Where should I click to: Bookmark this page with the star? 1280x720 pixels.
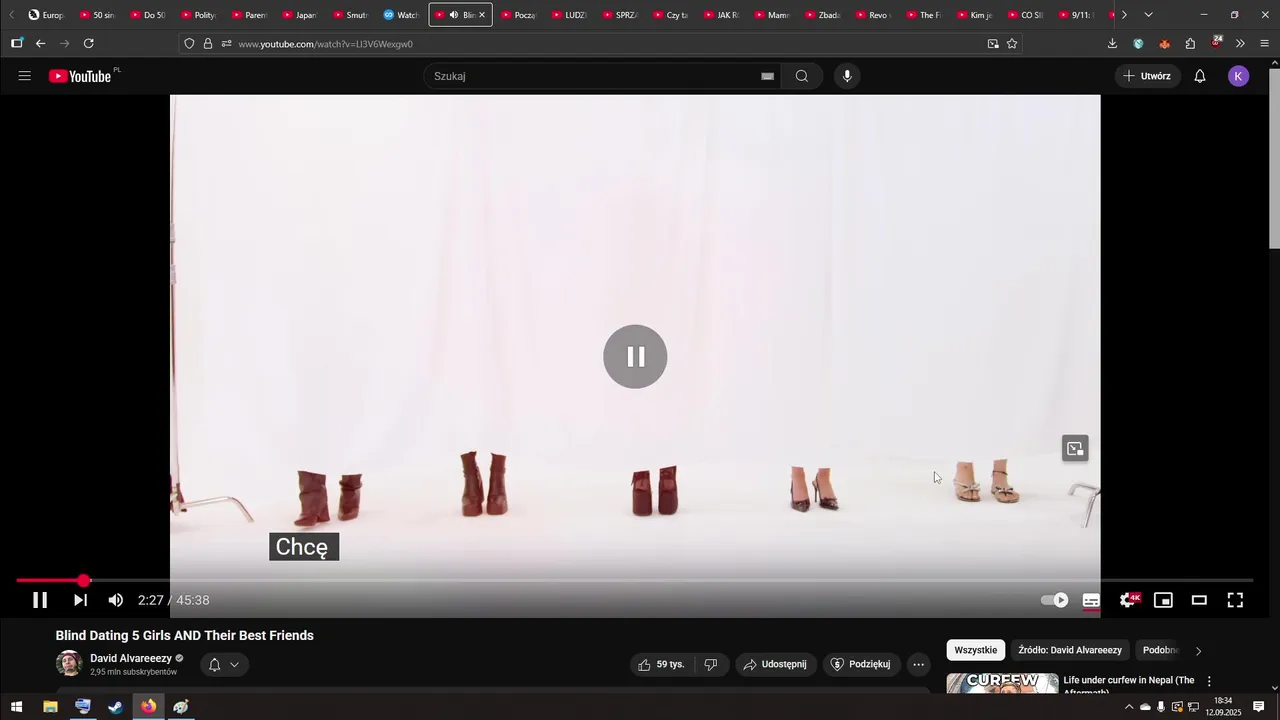tap(1012, 44)
